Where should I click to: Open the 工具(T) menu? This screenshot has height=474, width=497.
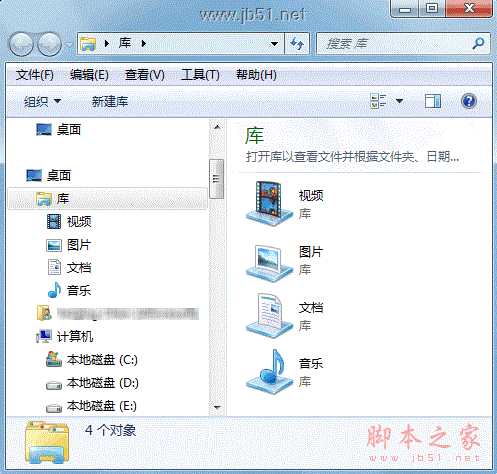[200, 75]
